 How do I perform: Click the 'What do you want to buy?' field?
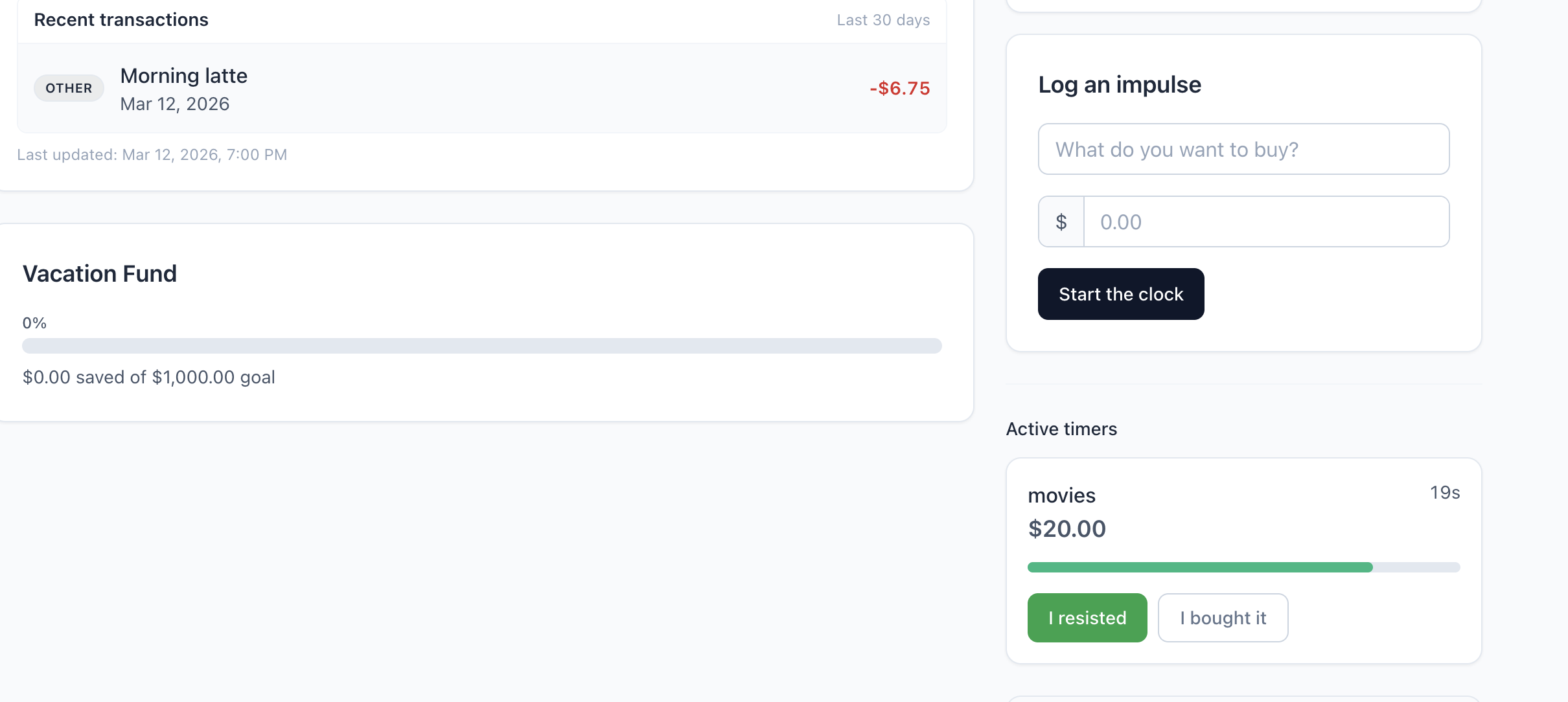[x=1243, y=149]
